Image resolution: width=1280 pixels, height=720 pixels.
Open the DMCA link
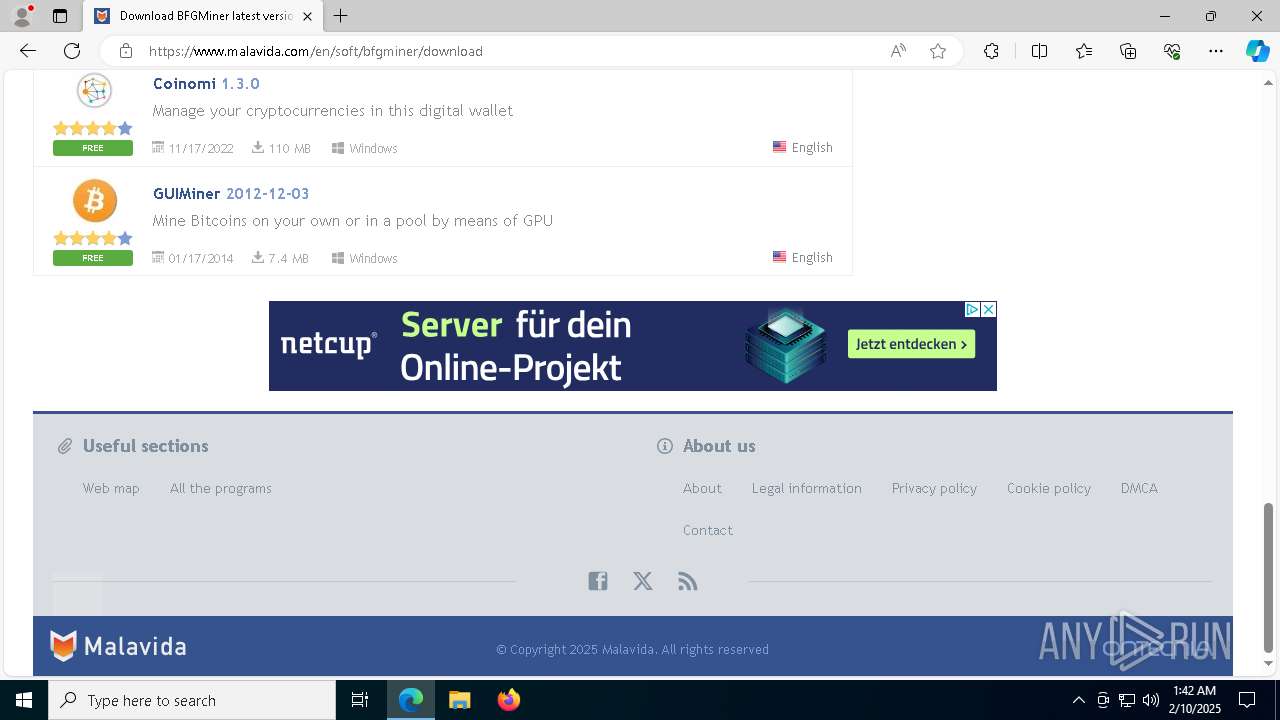(1139, 488)
